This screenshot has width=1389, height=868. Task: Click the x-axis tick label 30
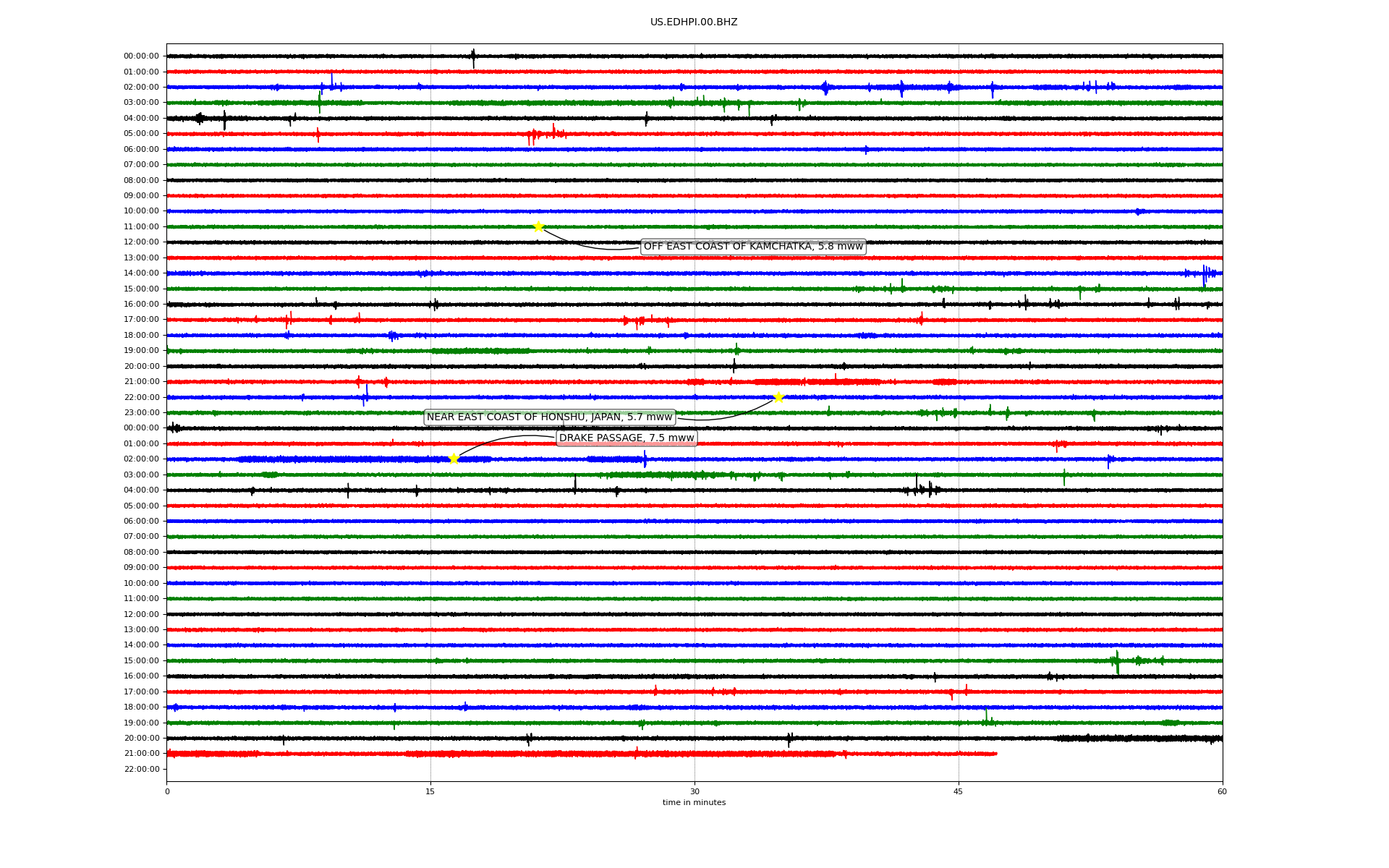[x=694, y=791]
